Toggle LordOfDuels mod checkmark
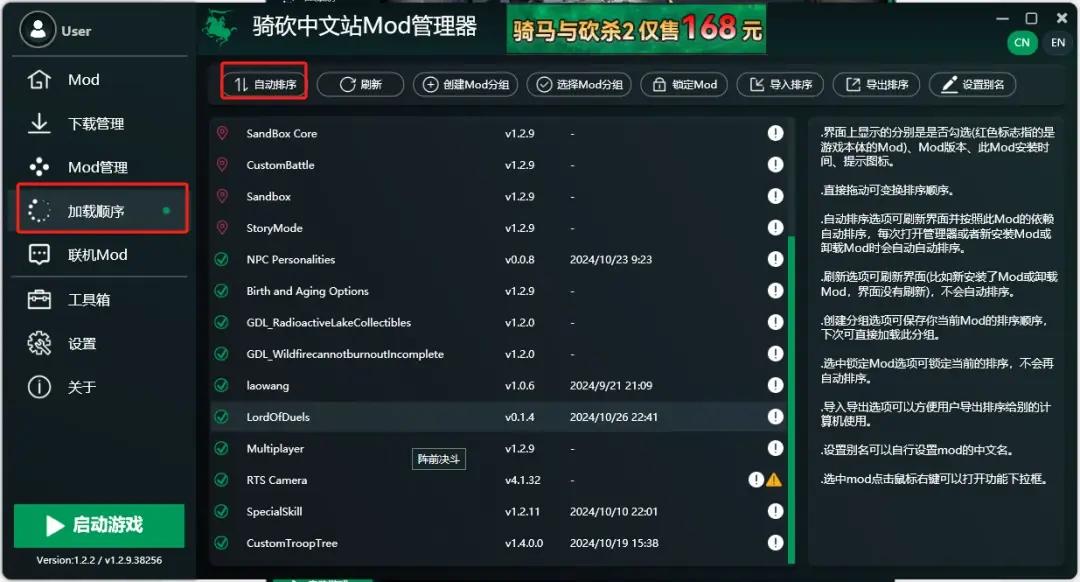1080x582 pixels. [x=221, y=417]
